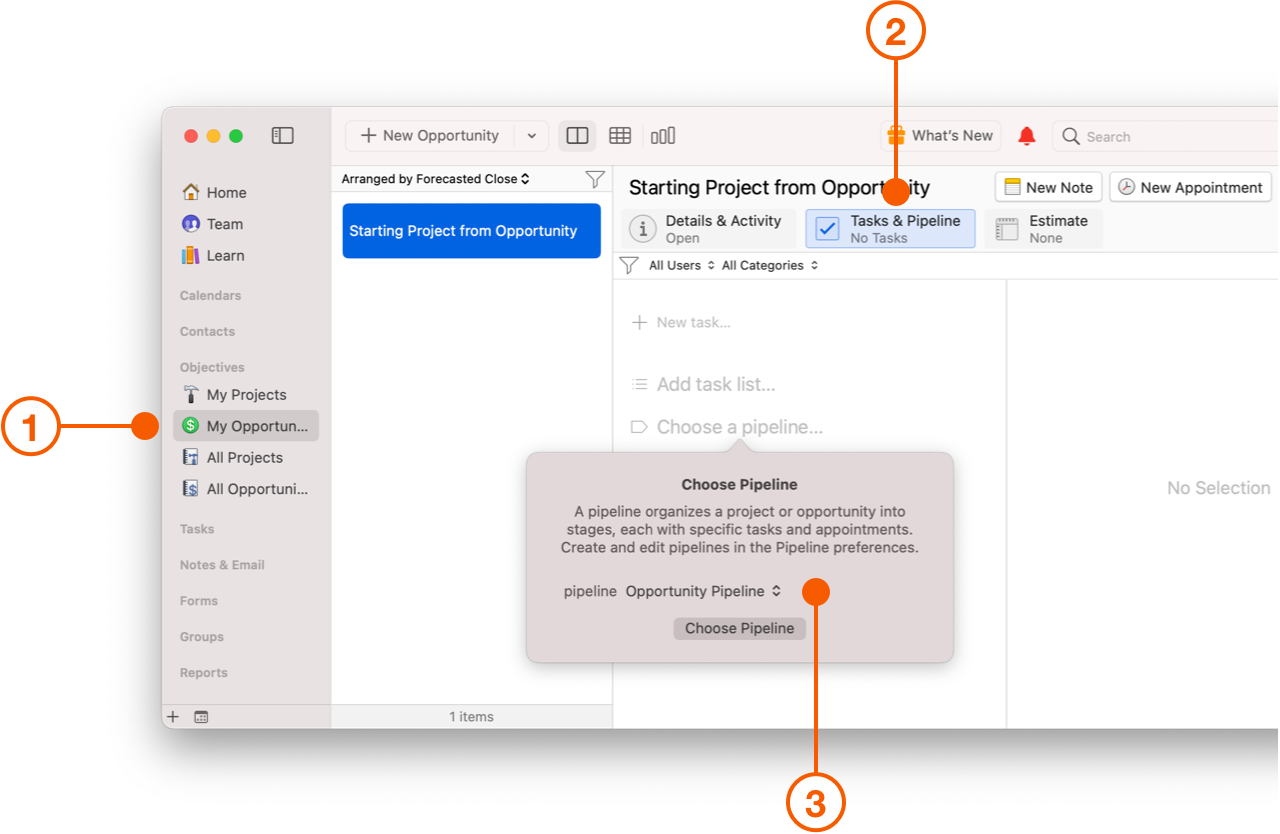Select All Projects in sidebar
Viewport: 1280px width, 834px height.
(244, 458)
